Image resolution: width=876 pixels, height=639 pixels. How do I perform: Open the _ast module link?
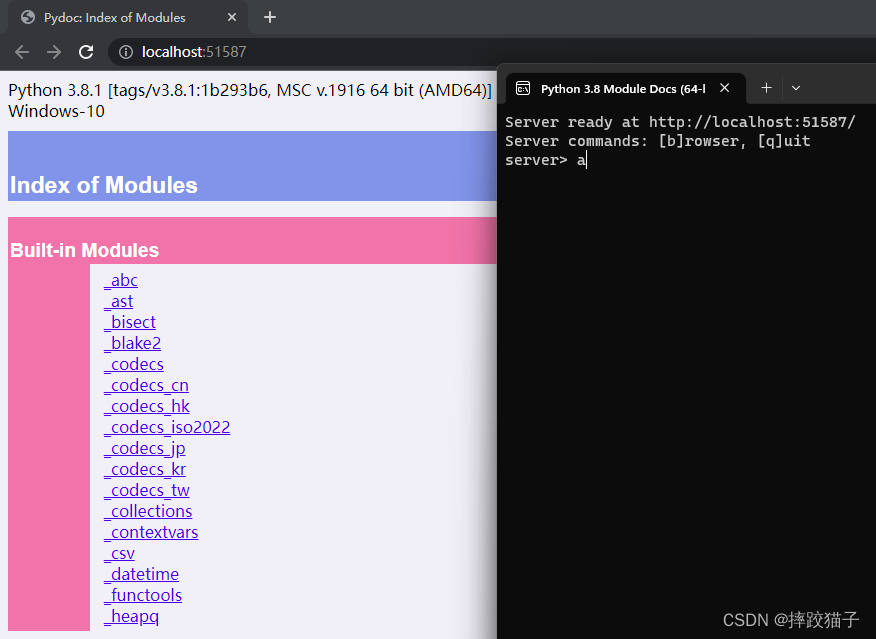click(x=118, y=302)
